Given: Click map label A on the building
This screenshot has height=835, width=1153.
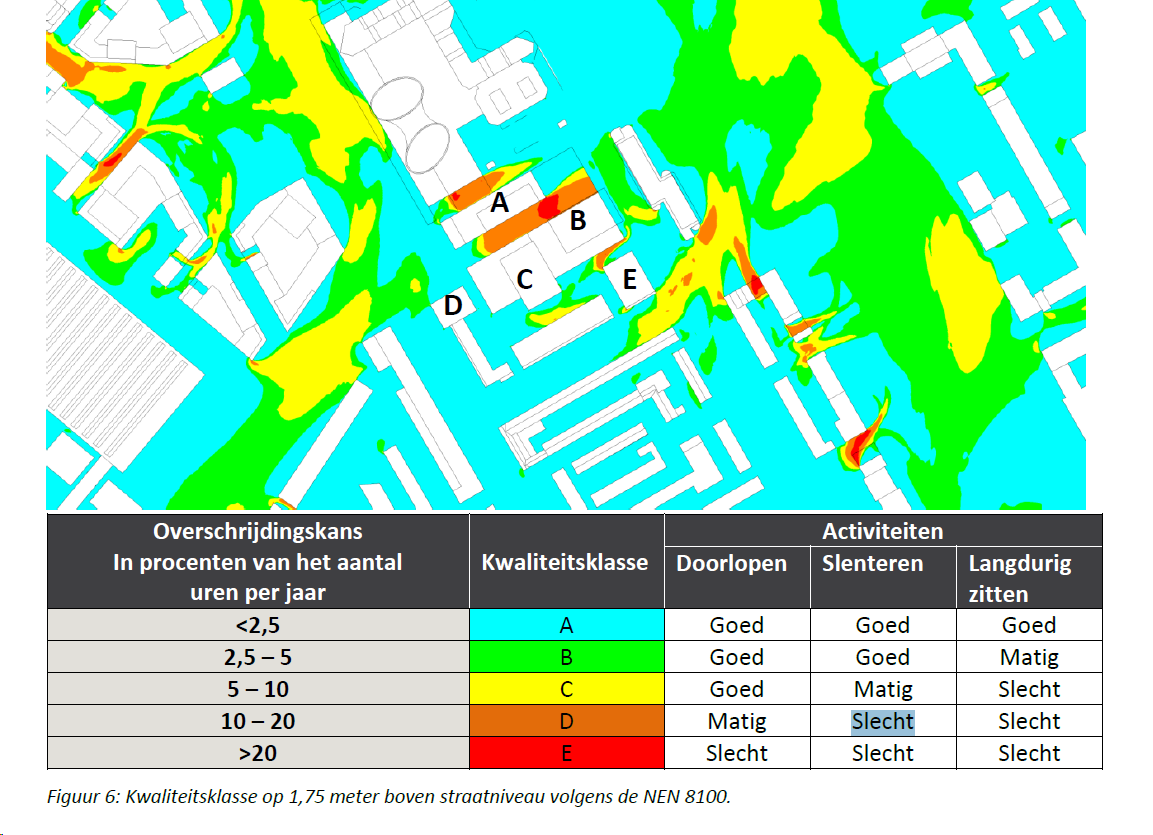Looking at the screenshot, I should point(499,202).
